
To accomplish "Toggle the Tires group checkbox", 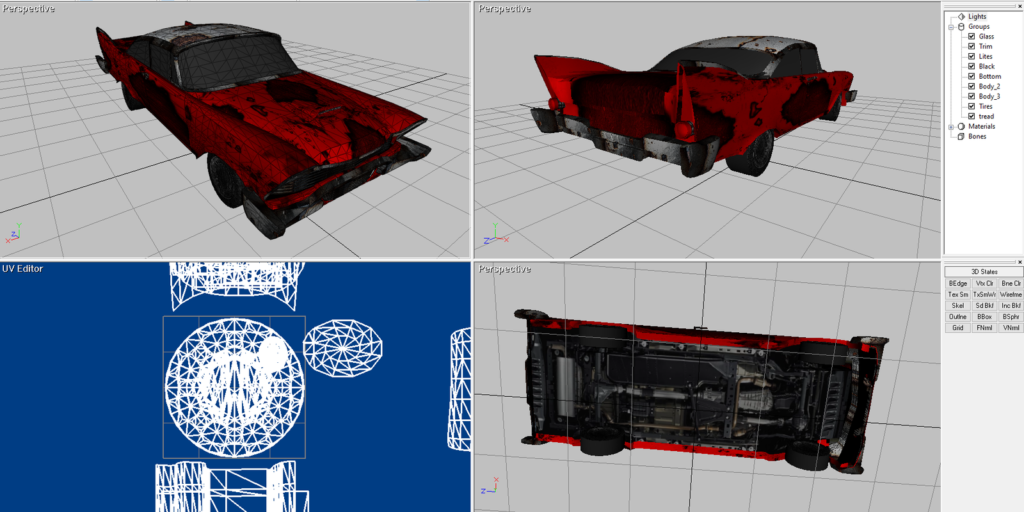I will click(x=972, y=106).
